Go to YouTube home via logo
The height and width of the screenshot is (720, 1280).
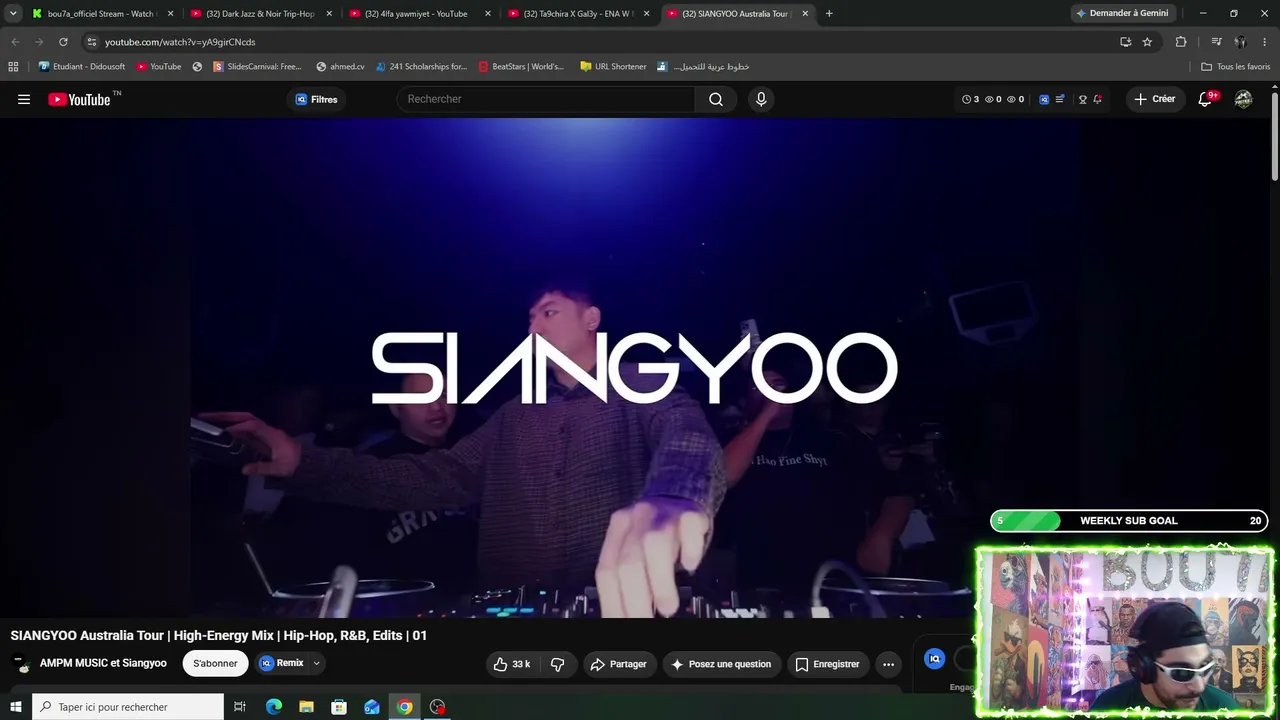79,99
